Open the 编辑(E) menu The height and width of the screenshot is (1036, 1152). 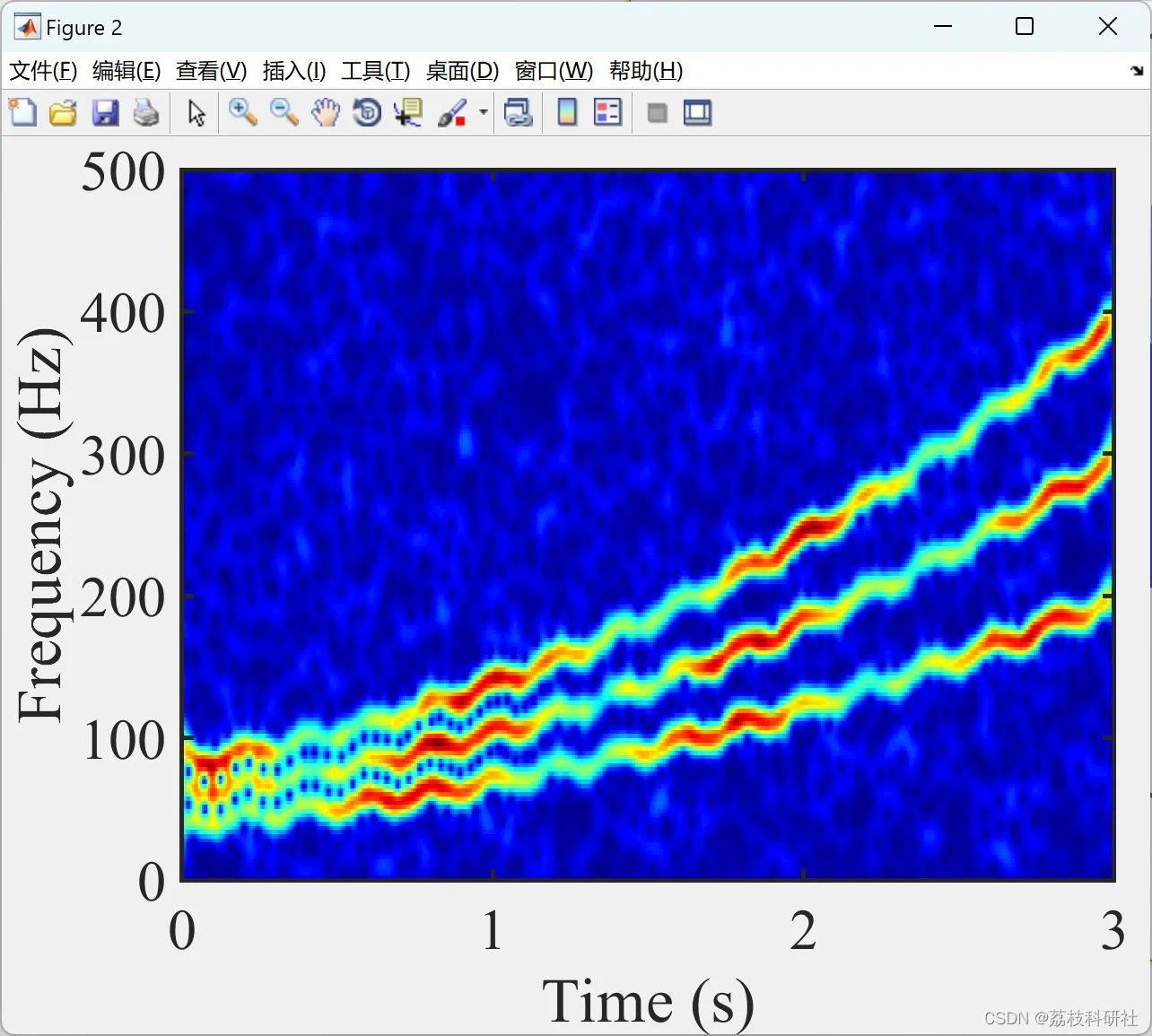pyautogui.click(x=127, y=71)
